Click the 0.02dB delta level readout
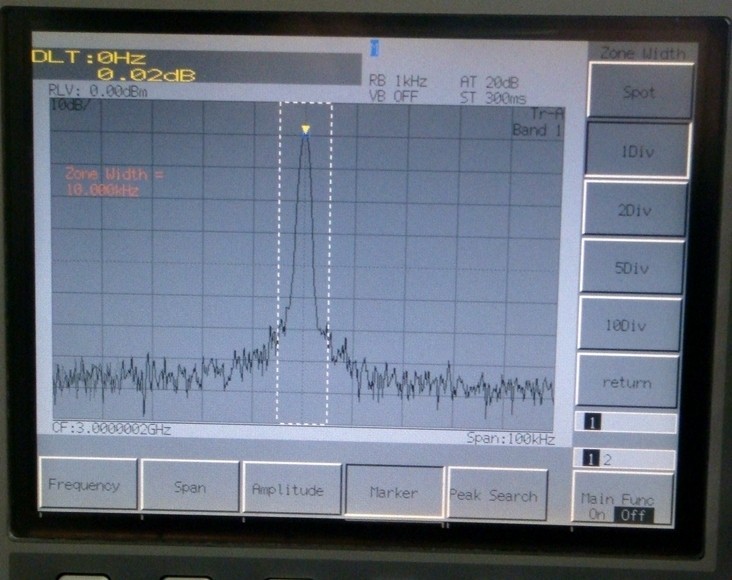The height and width of the screenshot is (580, 732). [x=146, y=75]
